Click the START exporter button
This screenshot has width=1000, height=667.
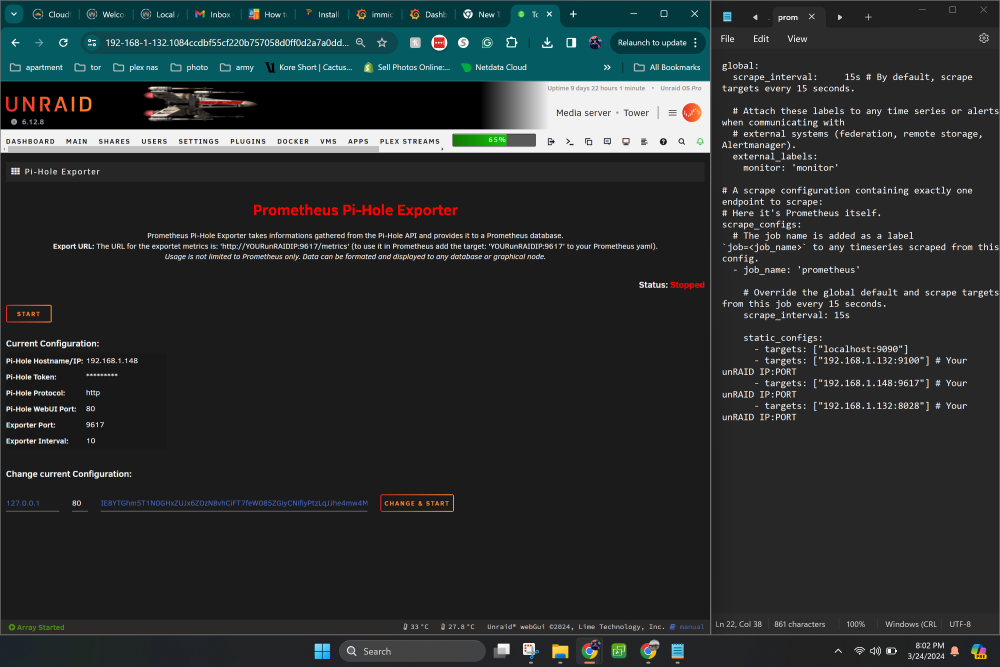click(x=29, y=314)
